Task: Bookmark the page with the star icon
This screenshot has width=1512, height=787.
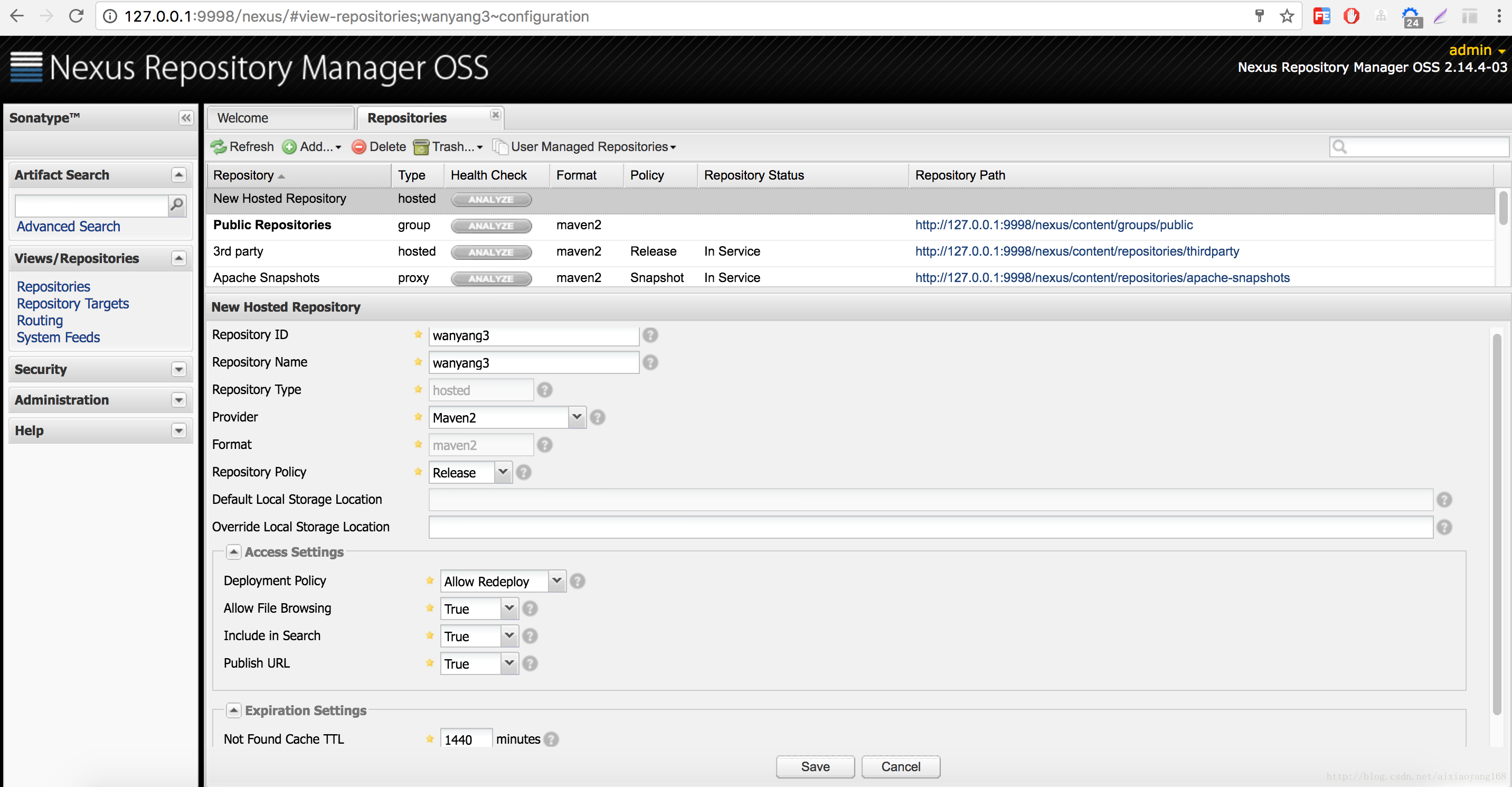Action: [x=1287, y=16]
